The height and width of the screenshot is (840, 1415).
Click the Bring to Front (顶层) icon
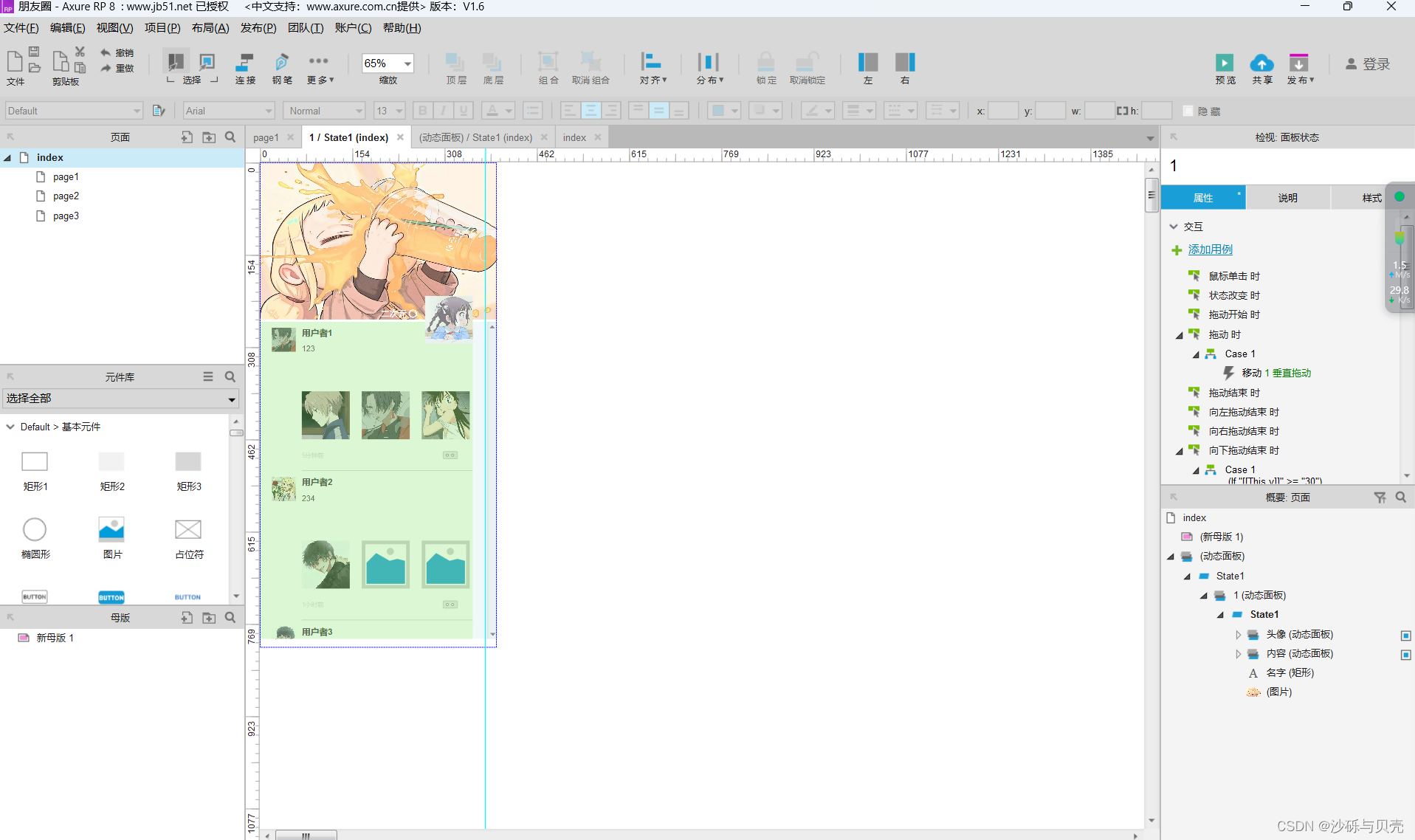click(x=455, y=62)
